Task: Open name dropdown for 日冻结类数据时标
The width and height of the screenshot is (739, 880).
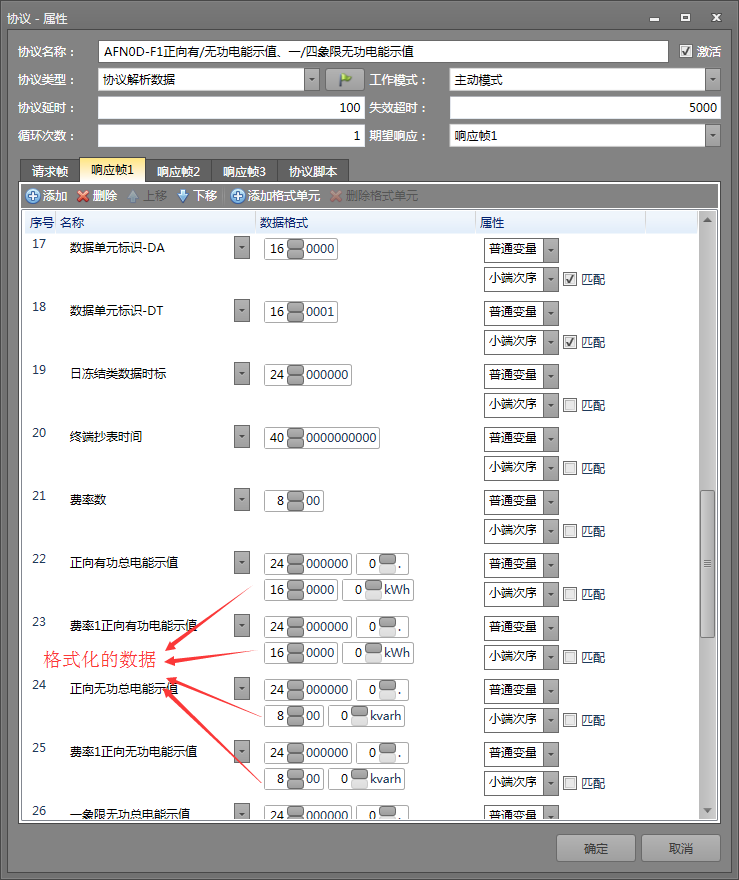Action: (x=242, y=373)
